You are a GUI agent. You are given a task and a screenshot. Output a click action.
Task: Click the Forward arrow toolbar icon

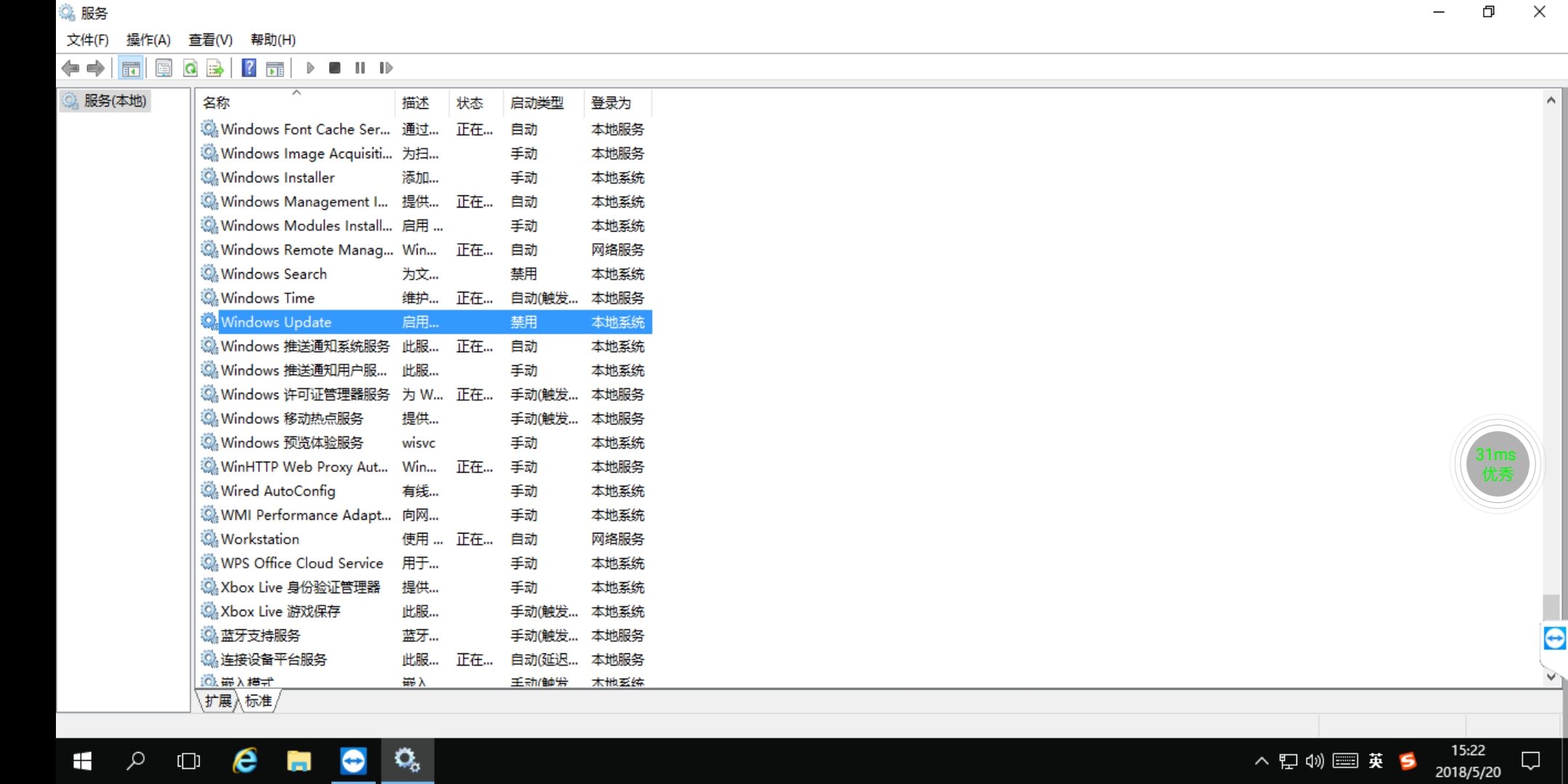coord(96,68)
